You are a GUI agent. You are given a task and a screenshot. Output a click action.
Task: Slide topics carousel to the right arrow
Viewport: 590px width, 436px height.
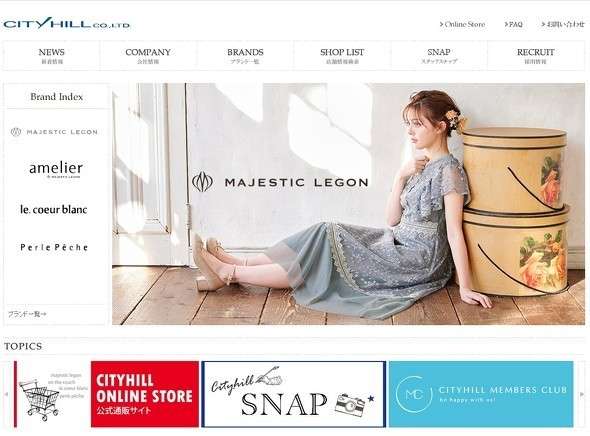[x=582, y=394]
